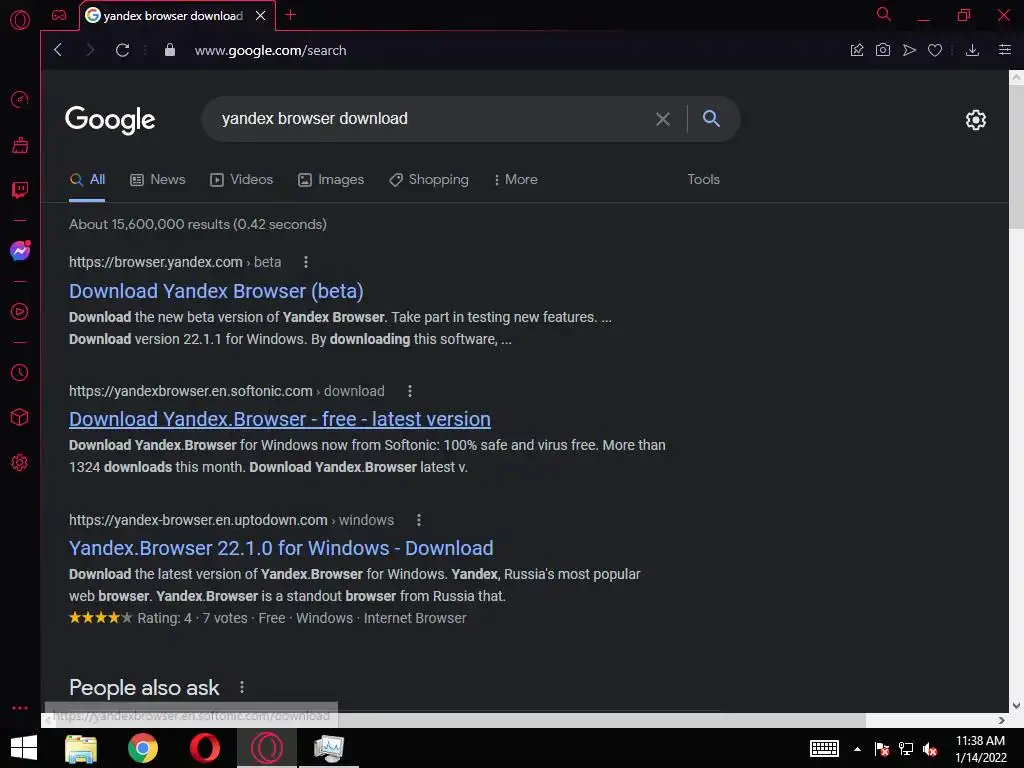Open Download Yandex.Browser free latest version link
1024x768 pixels.
click(x=280, y=419)
